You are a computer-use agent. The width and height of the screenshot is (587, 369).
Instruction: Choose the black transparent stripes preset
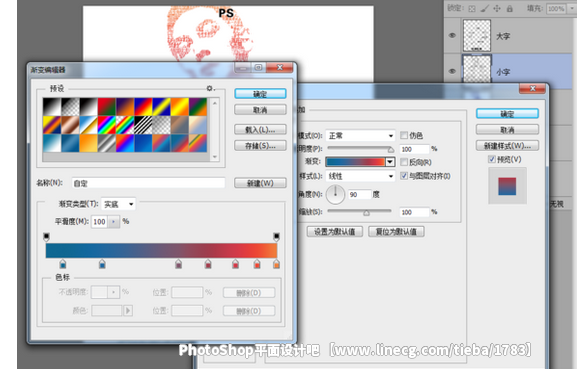143,125
